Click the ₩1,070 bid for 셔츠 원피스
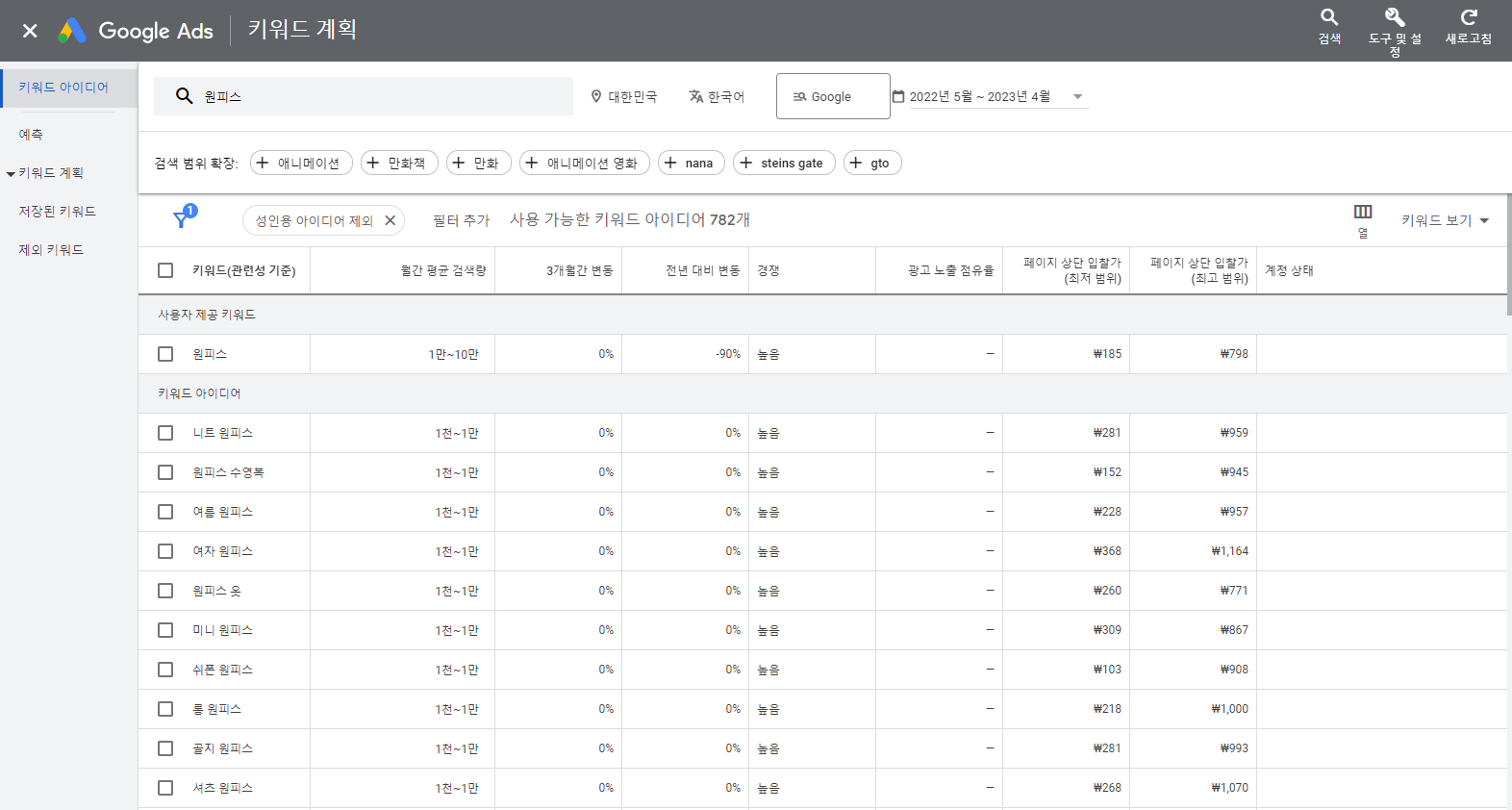Viewport: 1512px width, 810px height. tap(1229, 788)
